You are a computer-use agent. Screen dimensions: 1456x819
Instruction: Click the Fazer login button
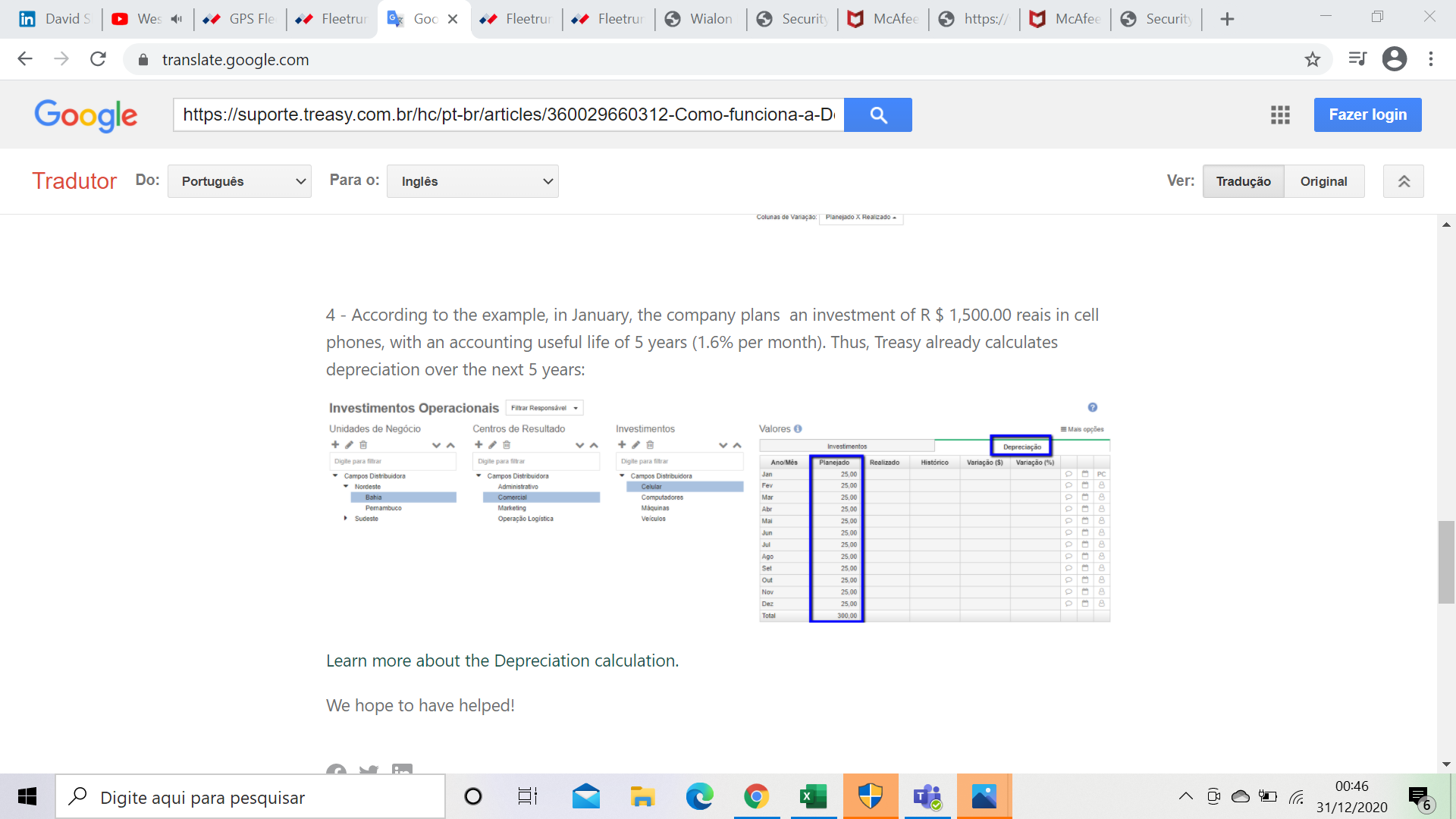1367,115
